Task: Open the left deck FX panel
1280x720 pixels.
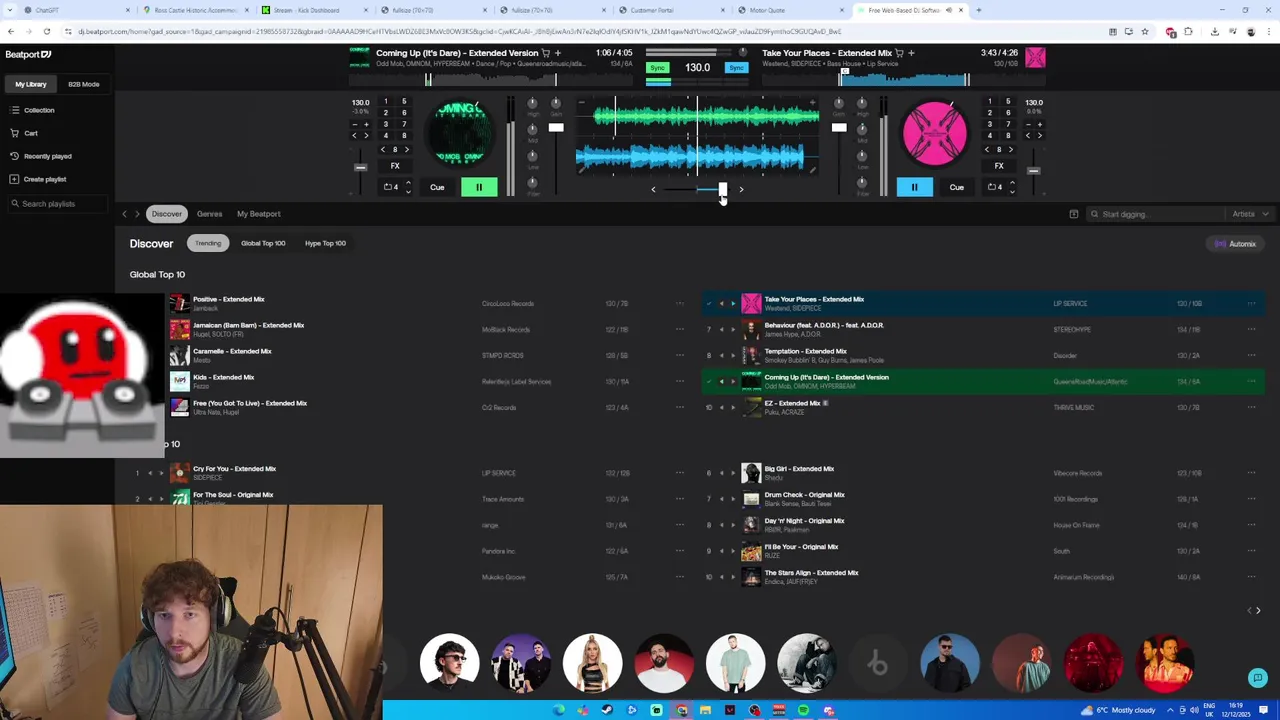Action: pos(395,166)
